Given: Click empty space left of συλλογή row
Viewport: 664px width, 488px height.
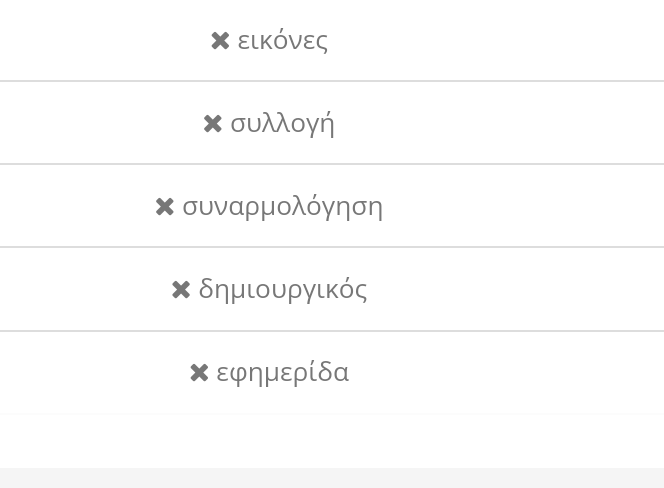Looking at the screenshot, I should click(x=90, y=124).
